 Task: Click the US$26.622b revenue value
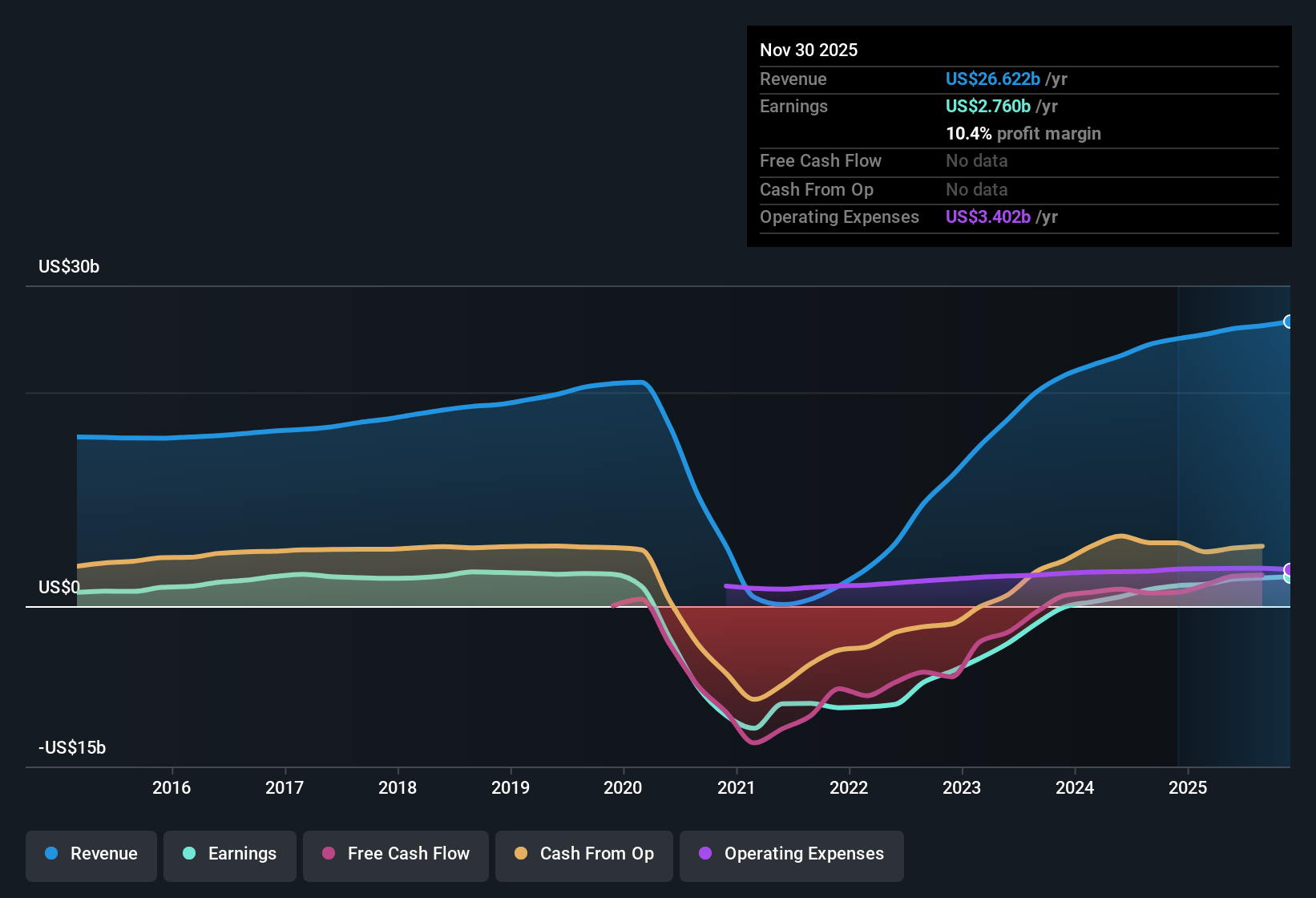point(992,79)
